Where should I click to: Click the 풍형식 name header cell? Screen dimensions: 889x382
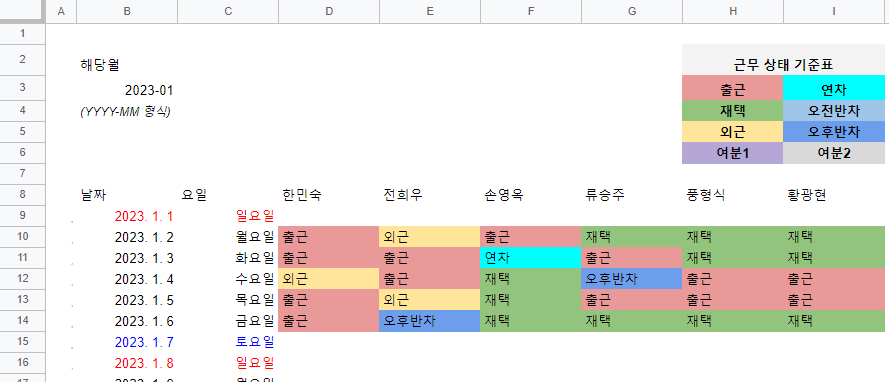click(x=733, y=195)
